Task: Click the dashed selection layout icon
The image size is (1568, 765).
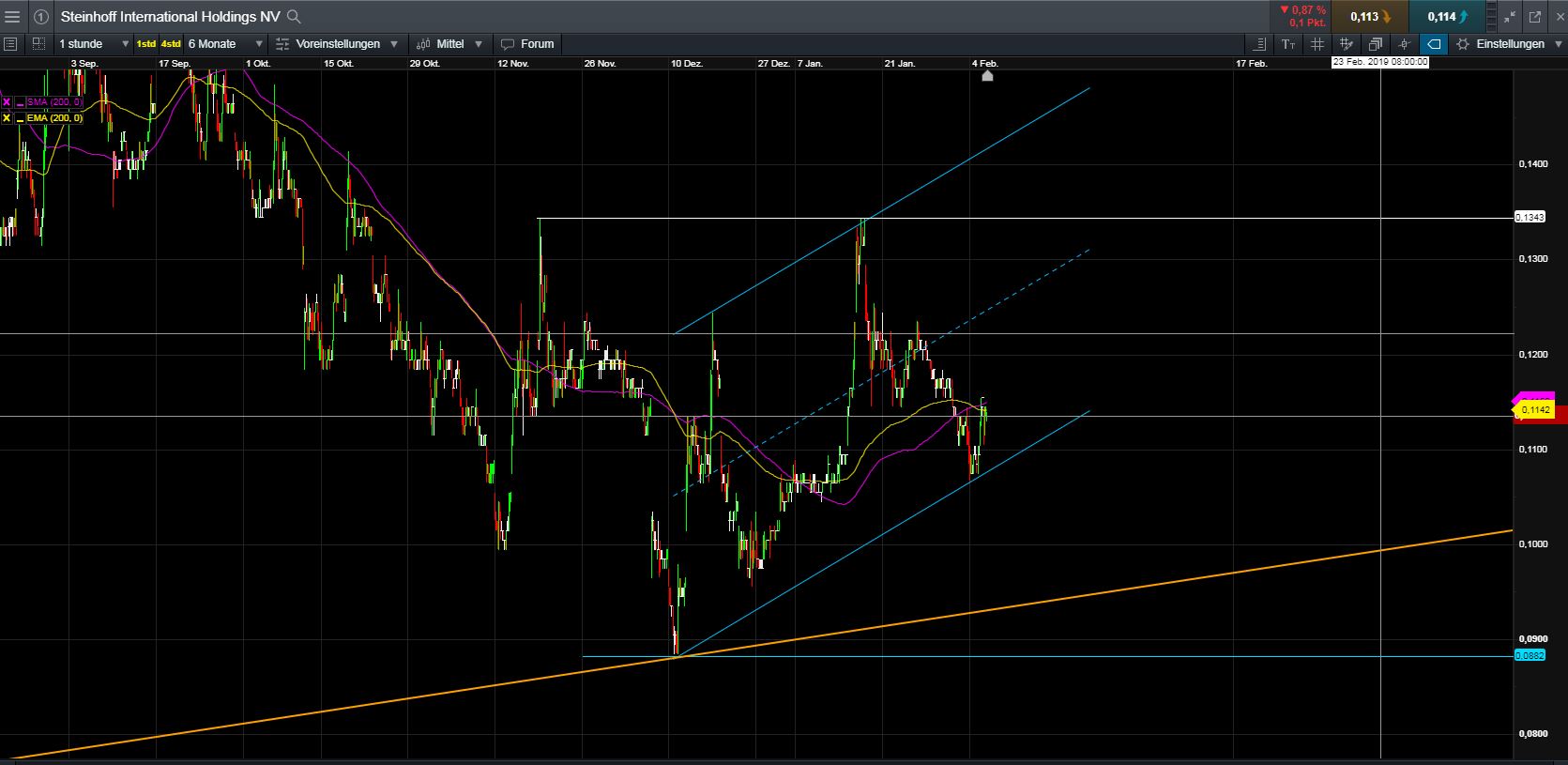Action: (x=38, y=43)
